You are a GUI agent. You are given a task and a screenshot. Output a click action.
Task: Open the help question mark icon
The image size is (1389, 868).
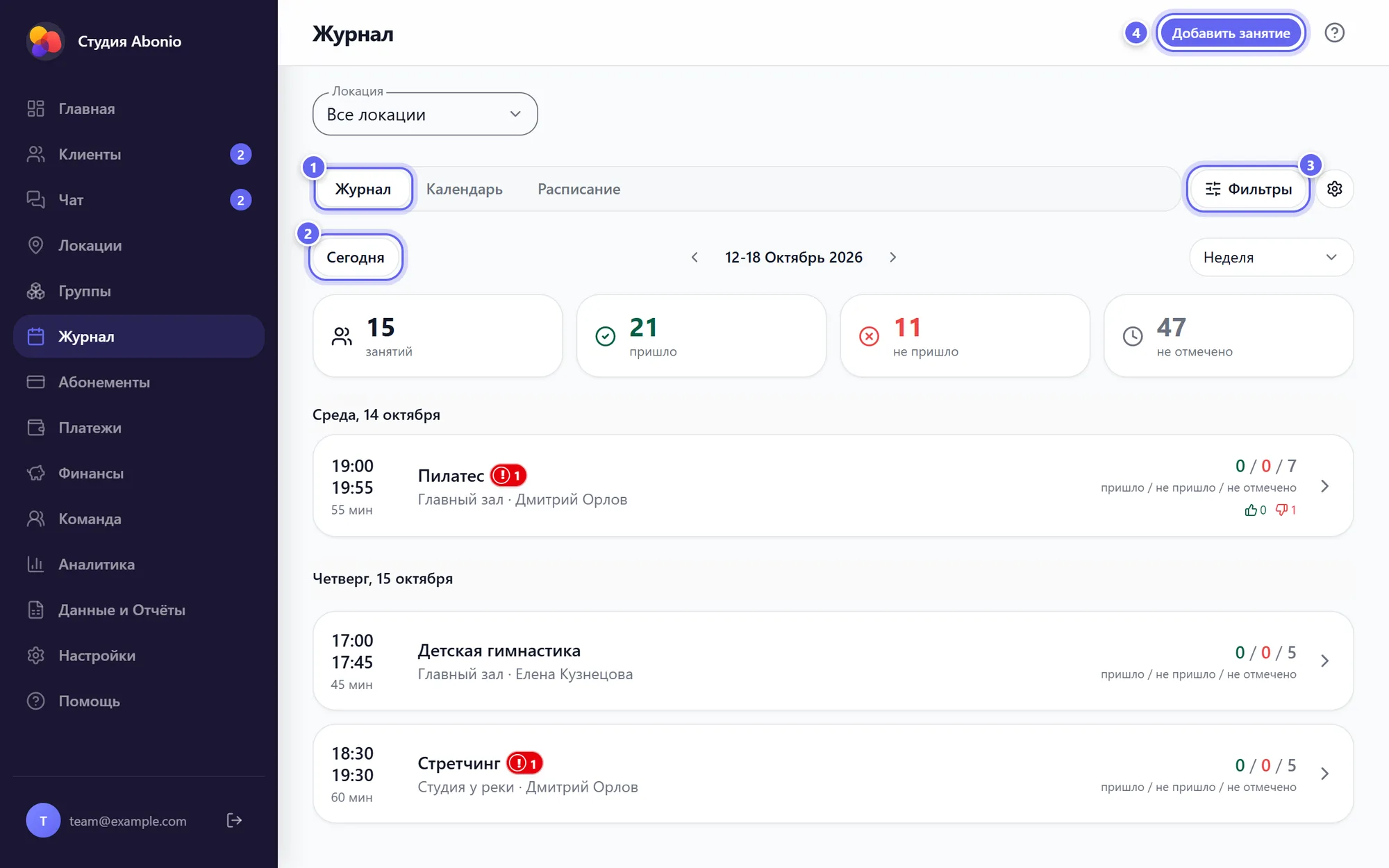click(x=1334, y=33)
